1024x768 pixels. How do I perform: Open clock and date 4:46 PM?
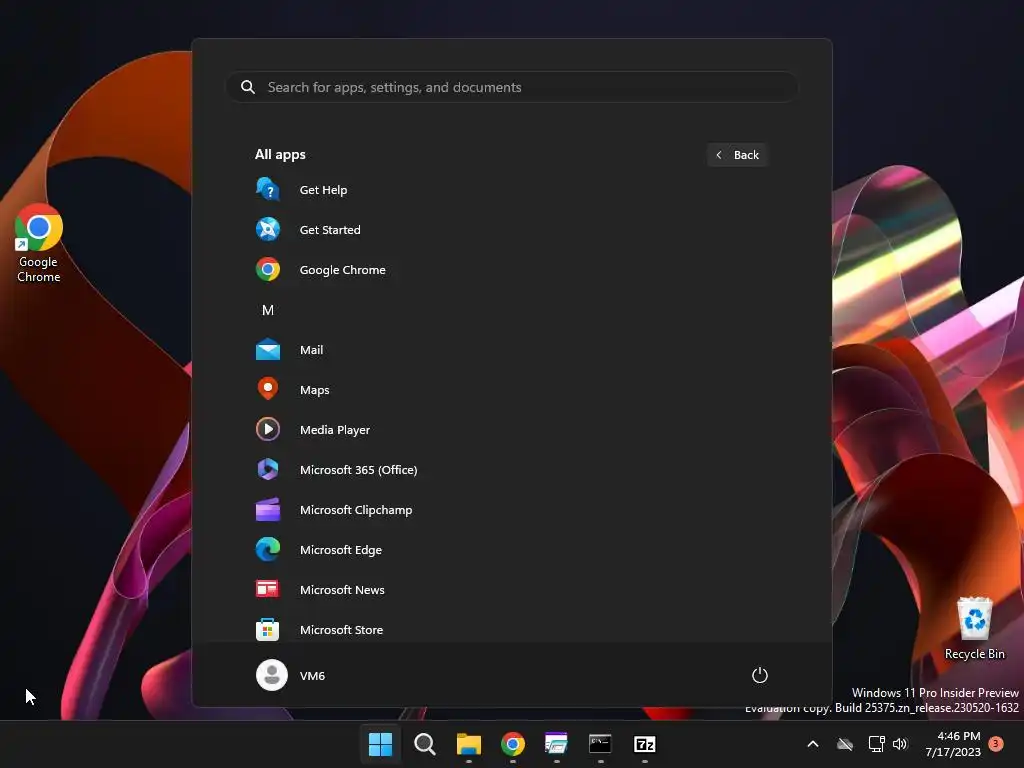click(x=953, y=744)
